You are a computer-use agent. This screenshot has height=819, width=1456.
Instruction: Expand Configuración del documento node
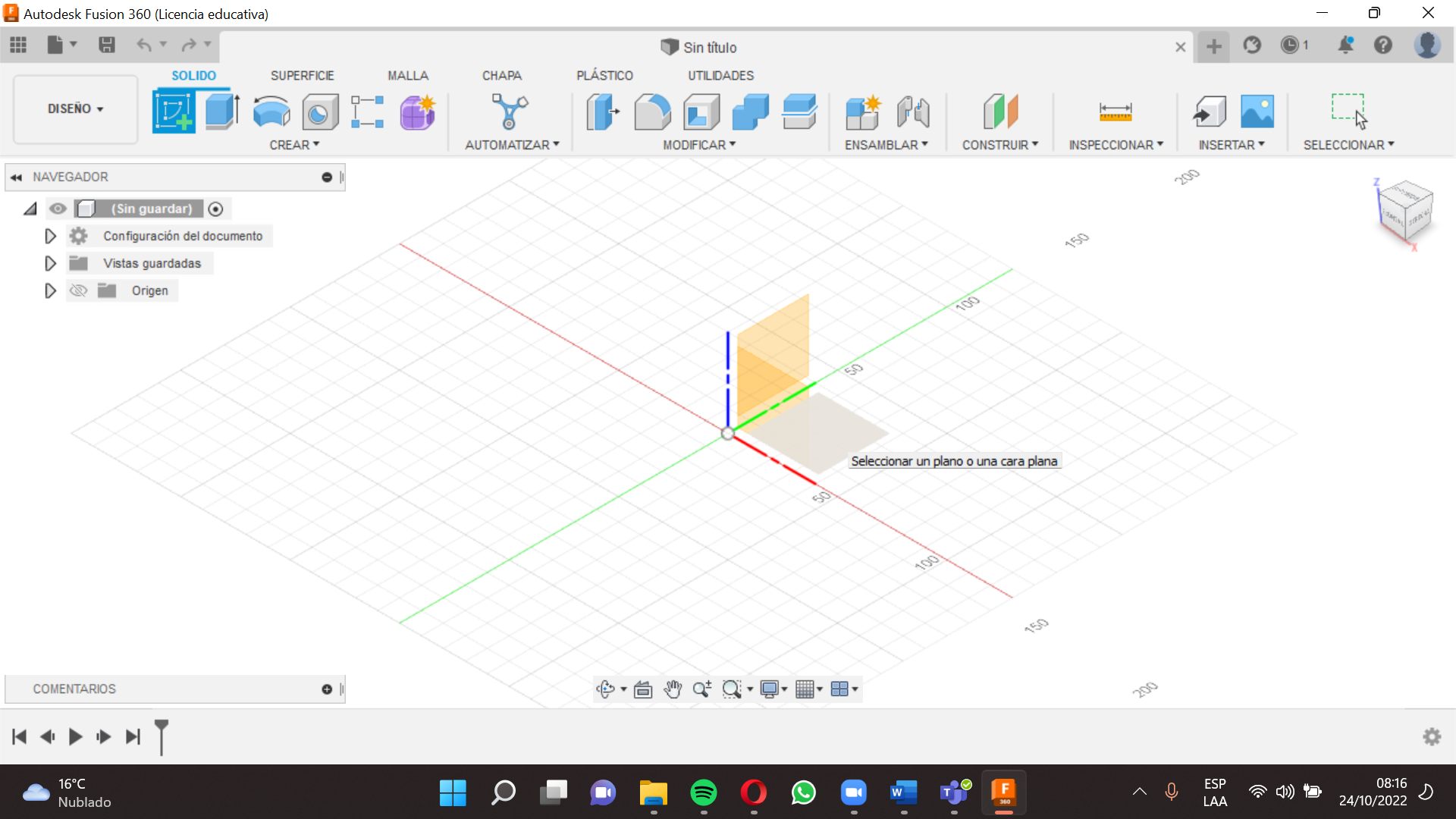pyautogui.click(x=50, y=236)
